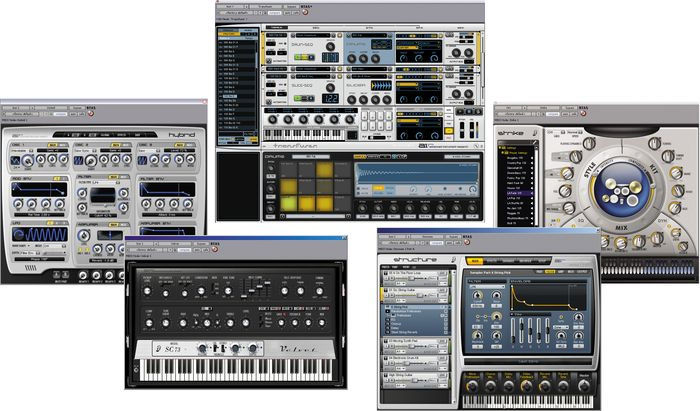This screenshot has width=700, height=411.
Task: Click the XY pad beside Transfuser keyboard
Action: 352,134
